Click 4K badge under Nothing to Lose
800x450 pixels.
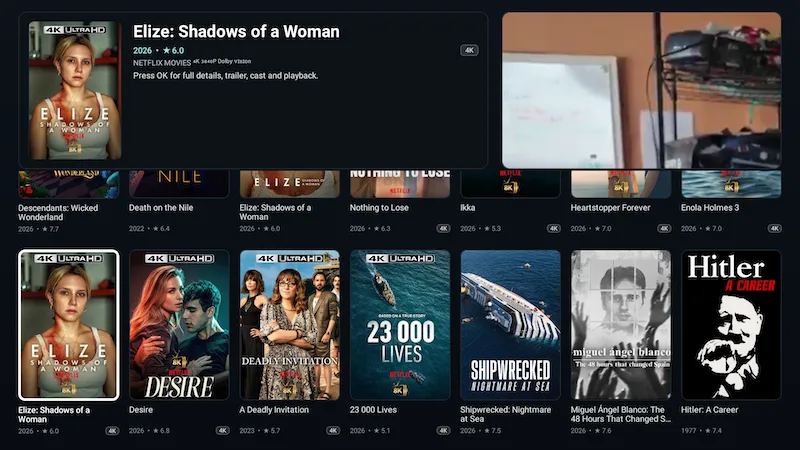443,229
